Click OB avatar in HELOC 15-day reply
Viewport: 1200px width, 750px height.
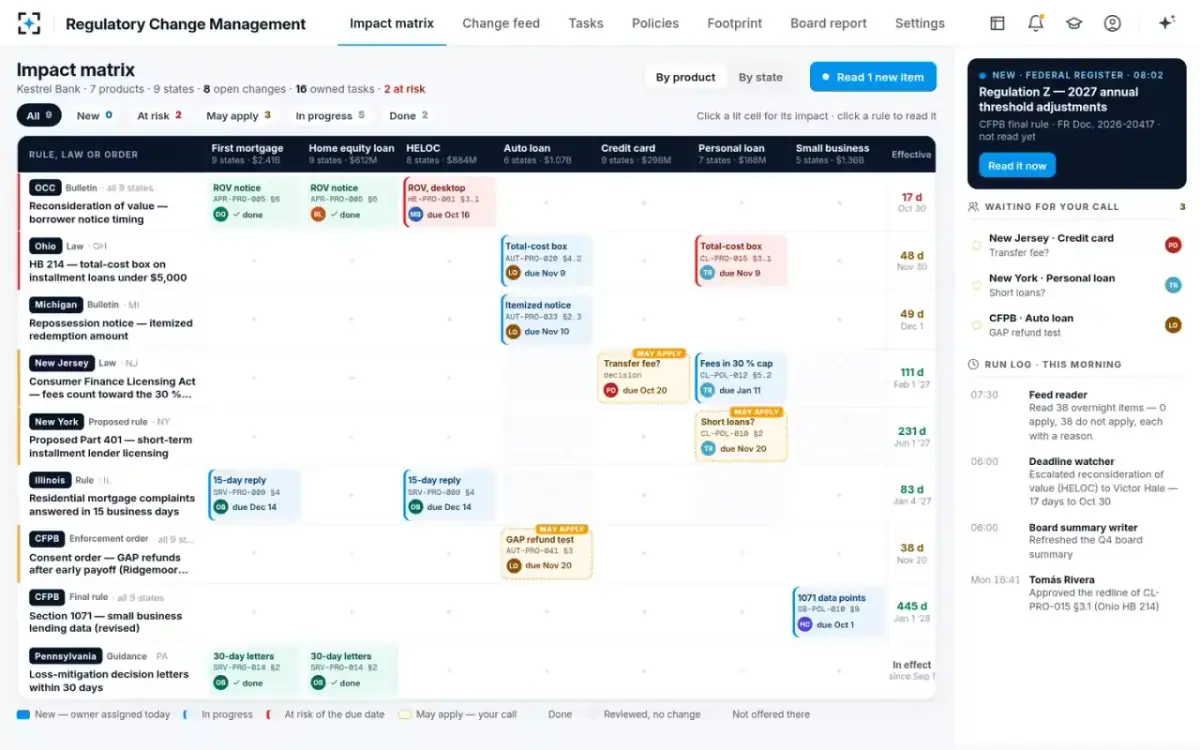pyautogui.click(x=415, y=506)
